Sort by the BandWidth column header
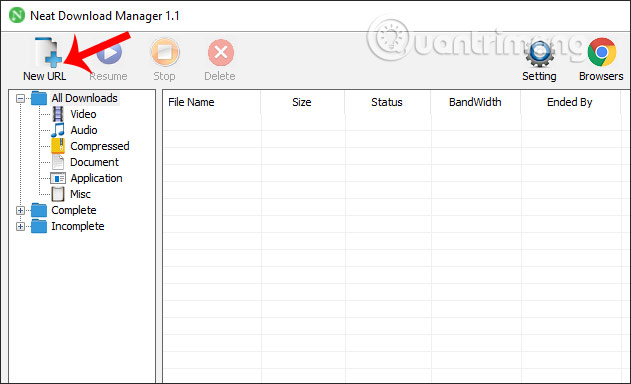631x384 pixels. [x=475, y=102]
